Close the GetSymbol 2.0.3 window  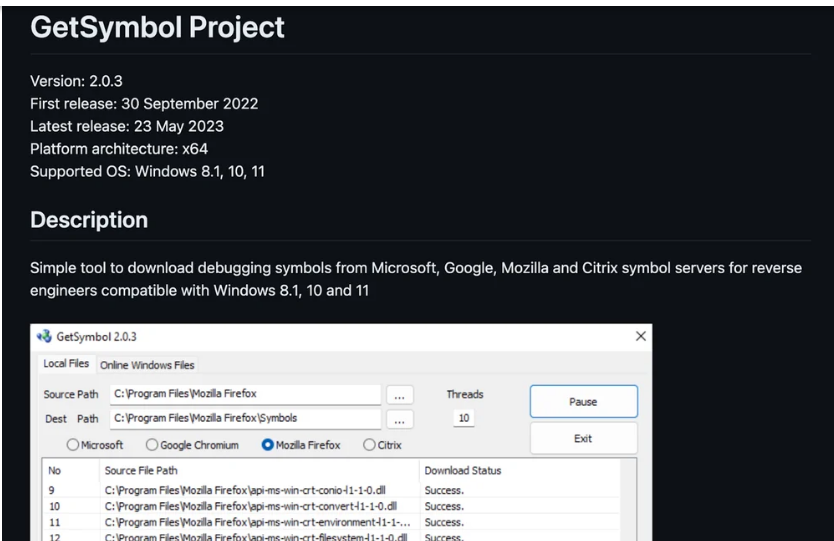pyautogui.click(x=639, y=340)
